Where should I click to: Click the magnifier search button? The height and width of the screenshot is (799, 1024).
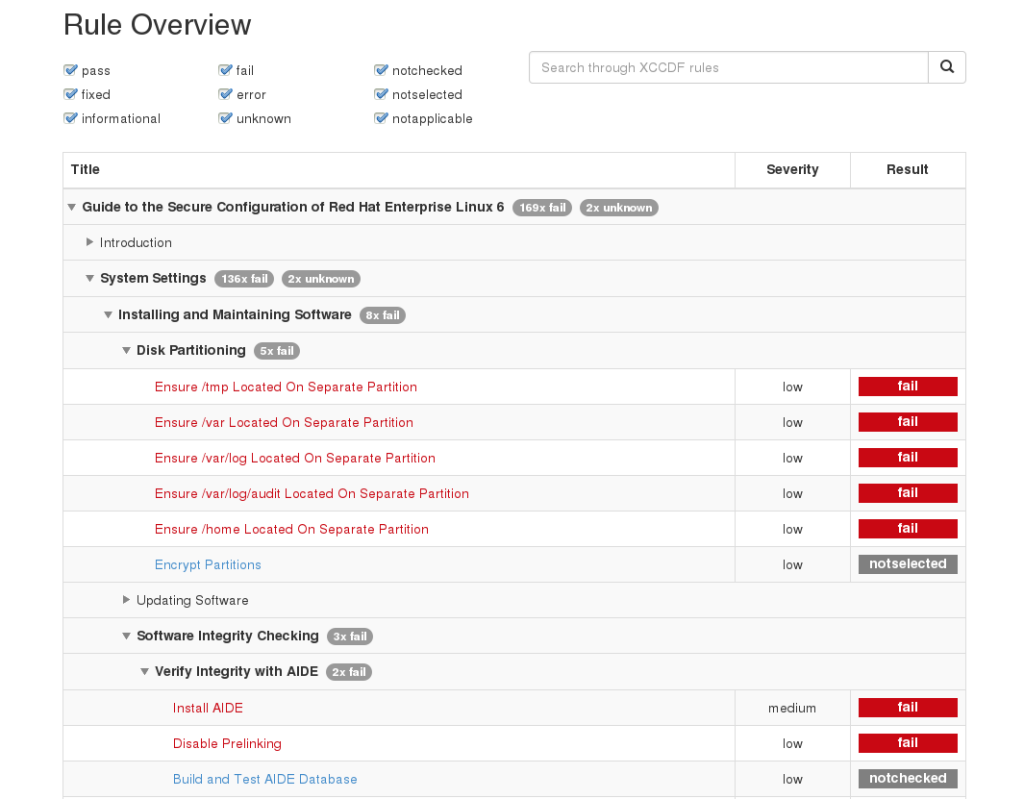point(946,67)
